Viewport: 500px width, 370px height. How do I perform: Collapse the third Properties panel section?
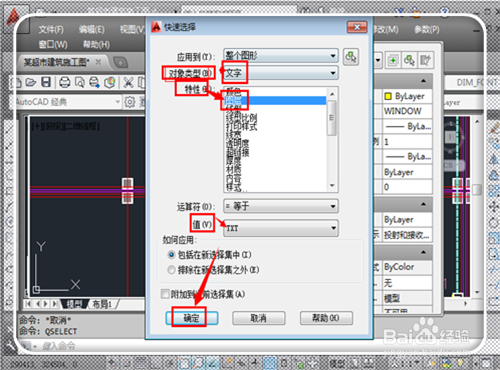point(423,252)
